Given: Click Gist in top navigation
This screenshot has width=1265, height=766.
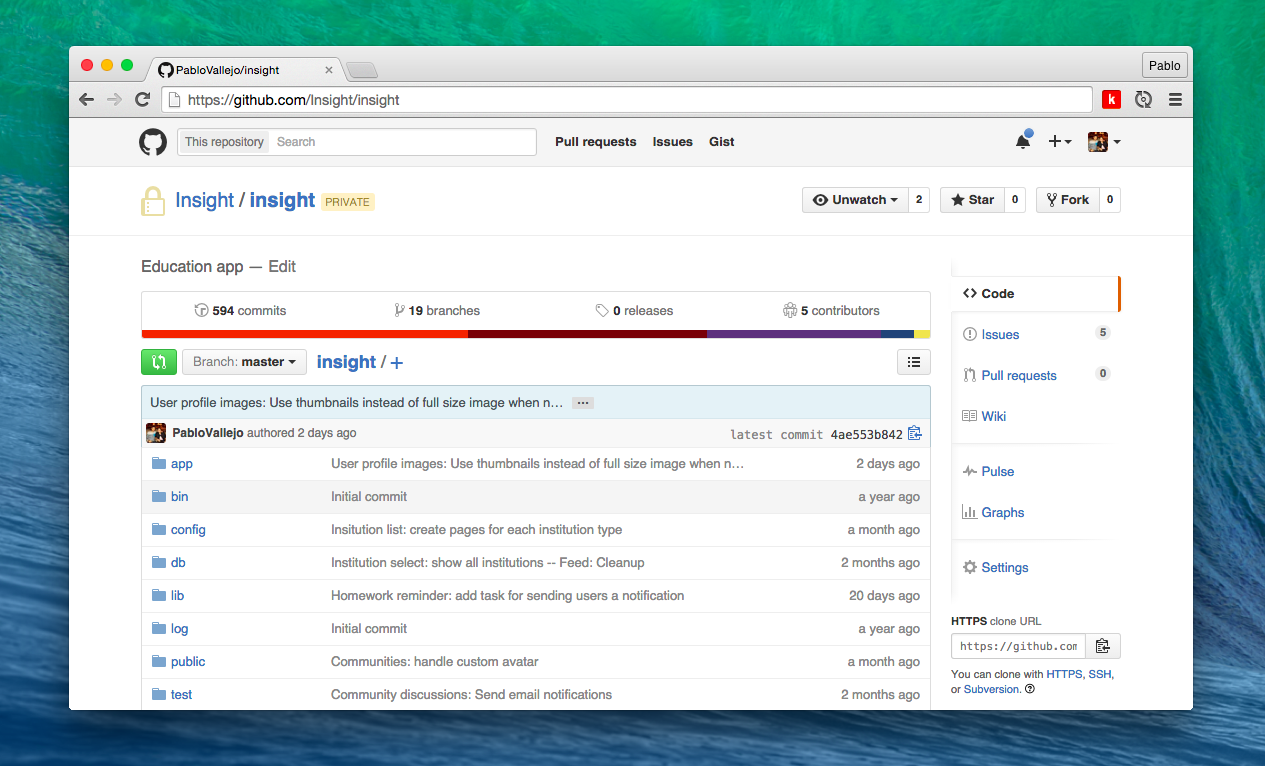Looking at the screenshot, I should click(722, 142).
